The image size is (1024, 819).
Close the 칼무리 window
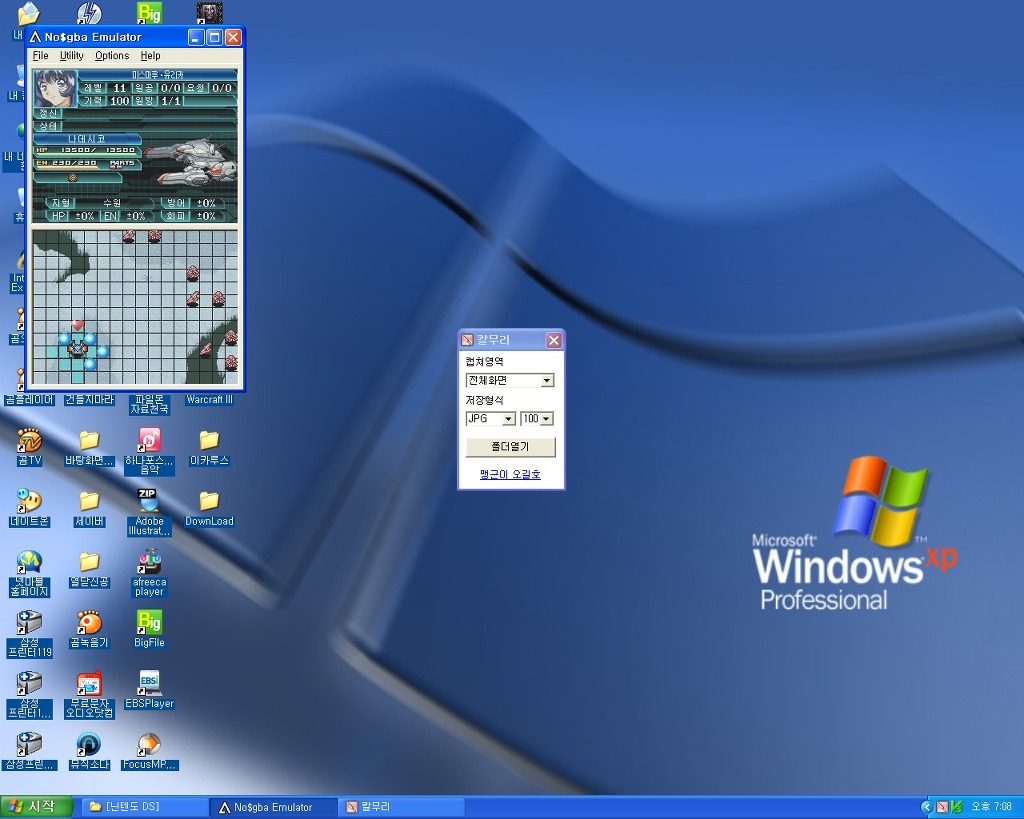pos(554,340)
